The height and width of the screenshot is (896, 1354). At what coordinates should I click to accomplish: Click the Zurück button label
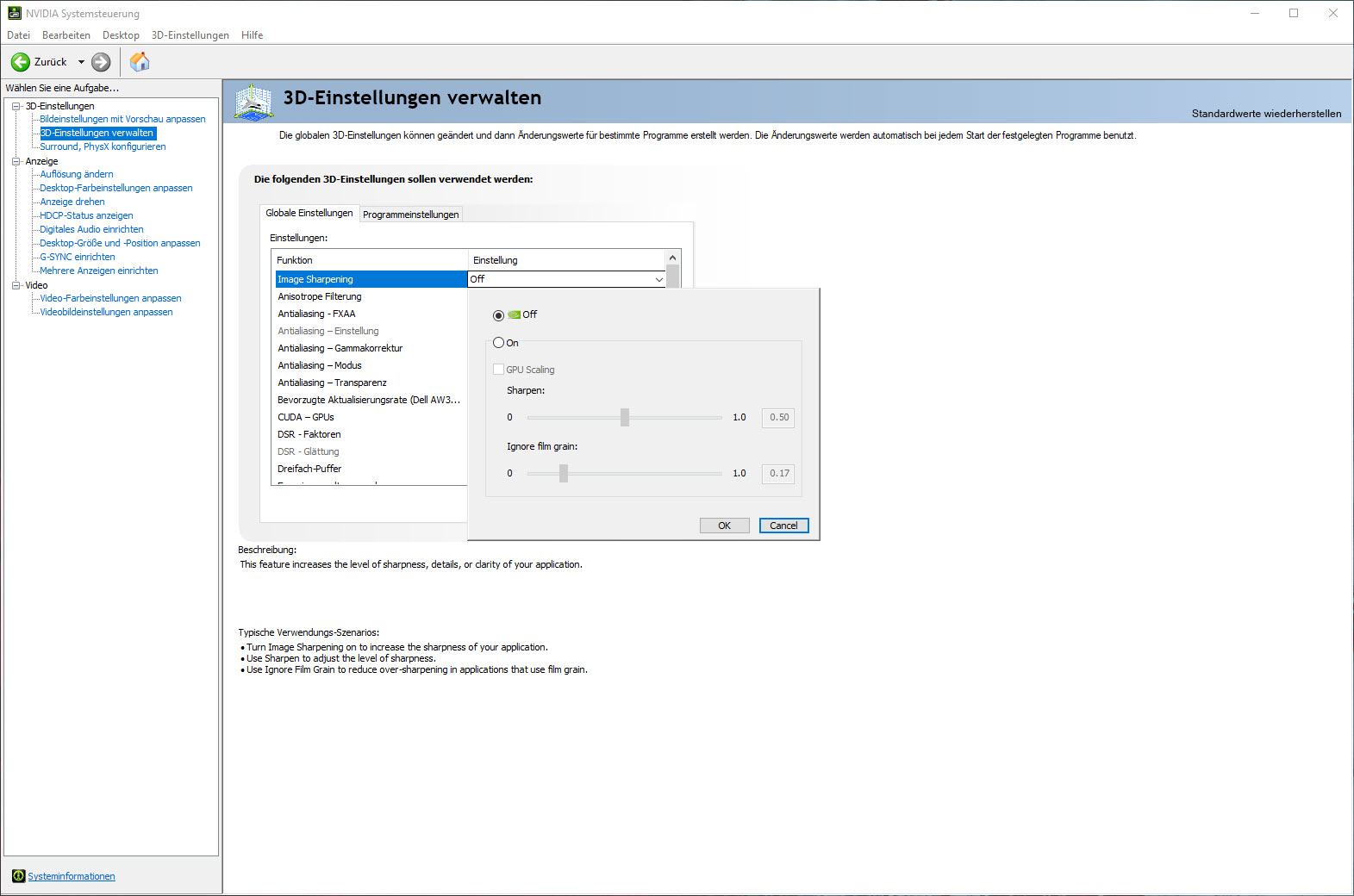point(50,62)
